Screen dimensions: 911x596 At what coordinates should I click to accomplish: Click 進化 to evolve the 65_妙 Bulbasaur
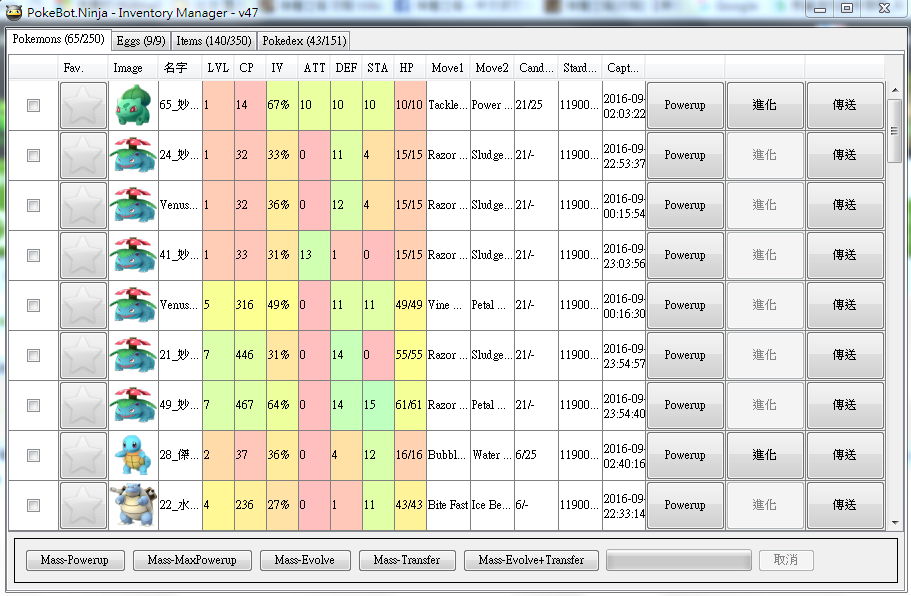point(765,105)
